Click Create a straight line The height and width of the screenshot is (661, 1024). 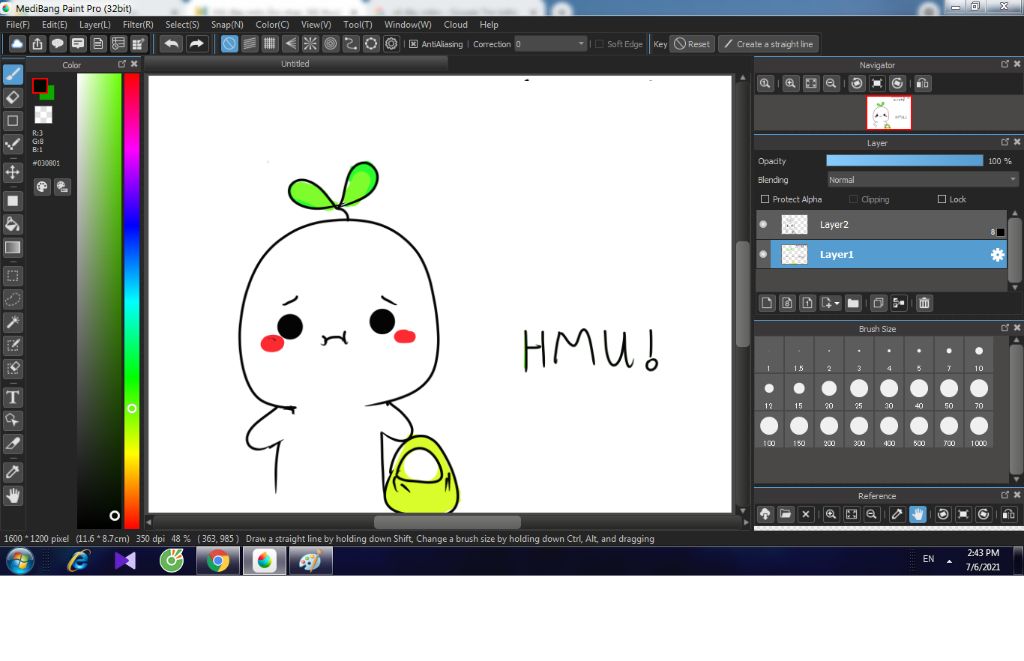[x=769, y=44]
